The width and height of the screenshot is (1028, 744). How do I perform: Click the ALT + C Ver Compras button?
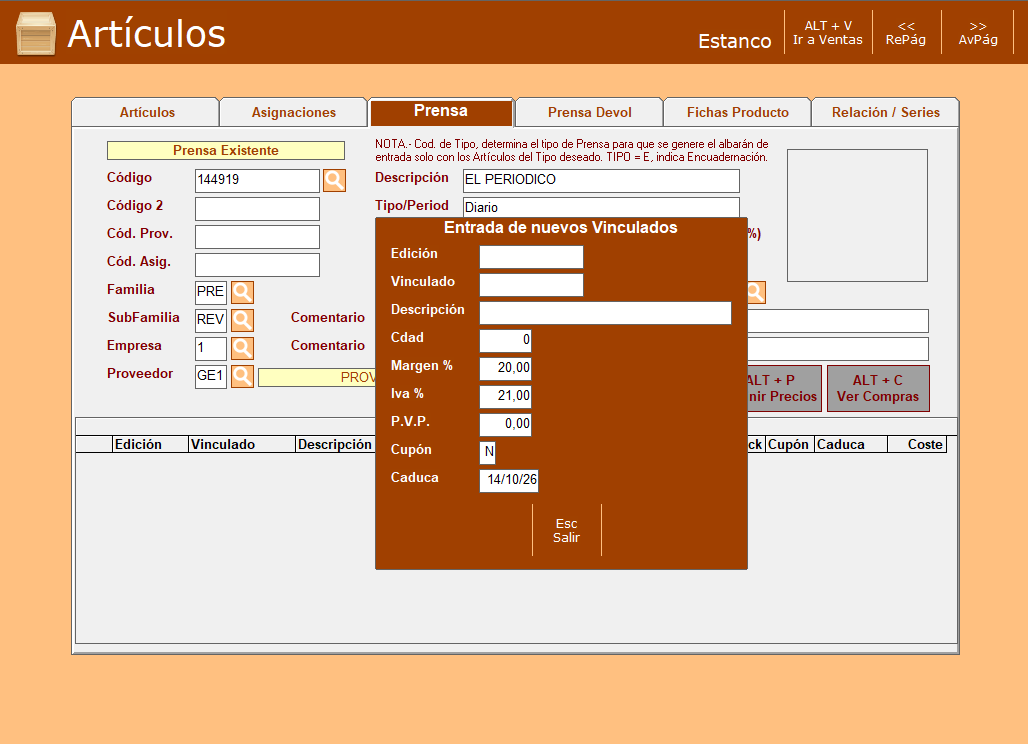(x=878, y=389)
